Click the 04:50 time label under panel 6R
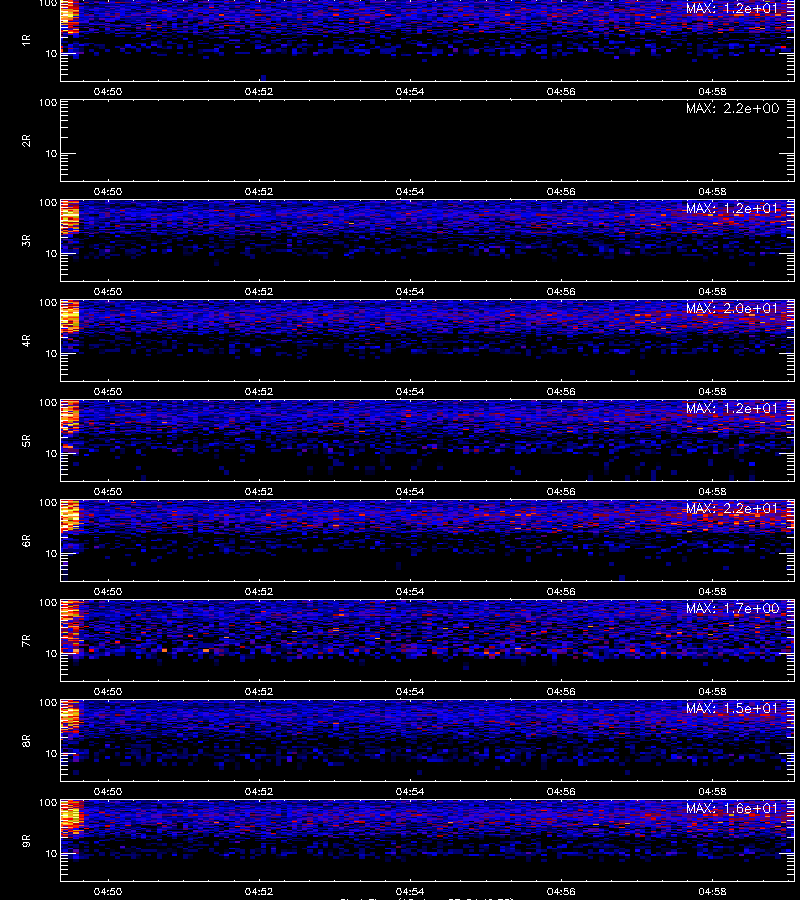The height and width of the screenshot is (900, 800). click(108, 591)
